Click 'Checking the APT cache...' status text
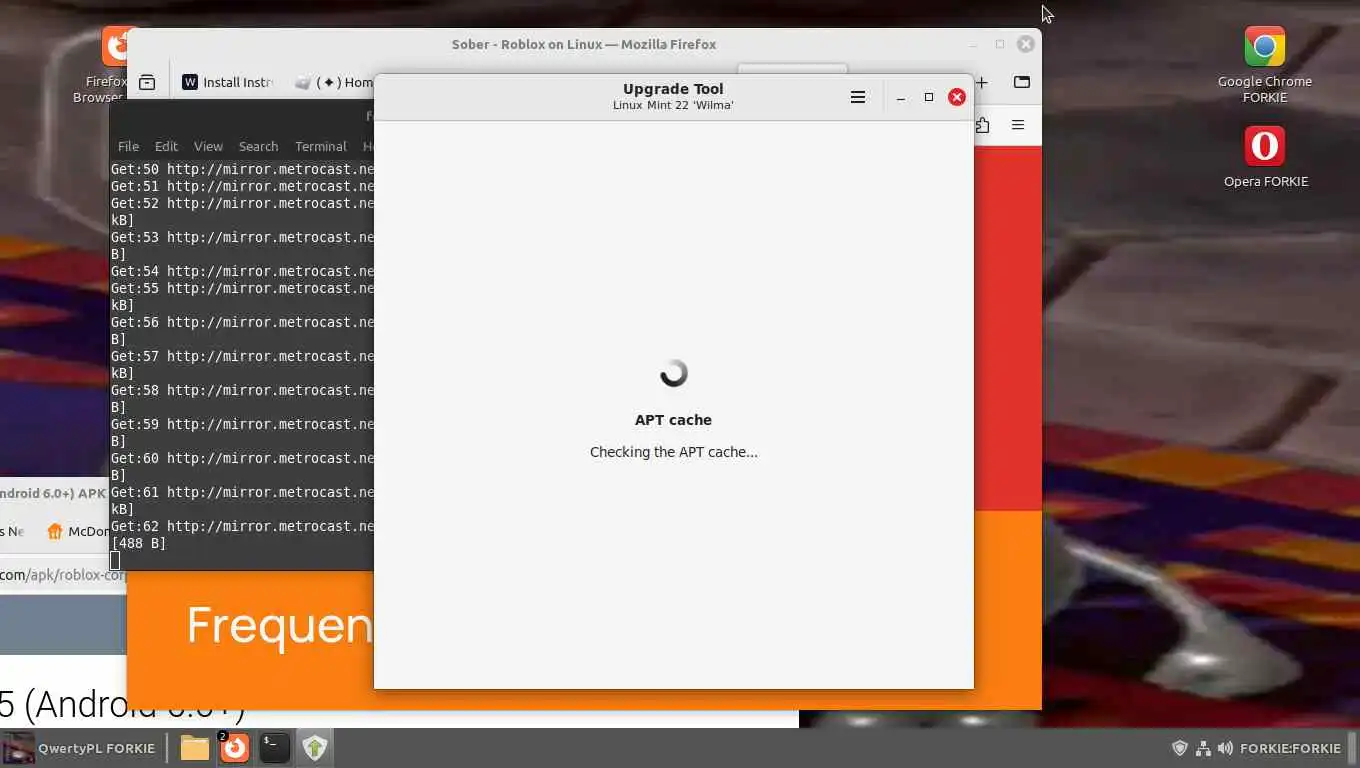The height and width of the screenshot is (768, 1360). click(673, 452)
